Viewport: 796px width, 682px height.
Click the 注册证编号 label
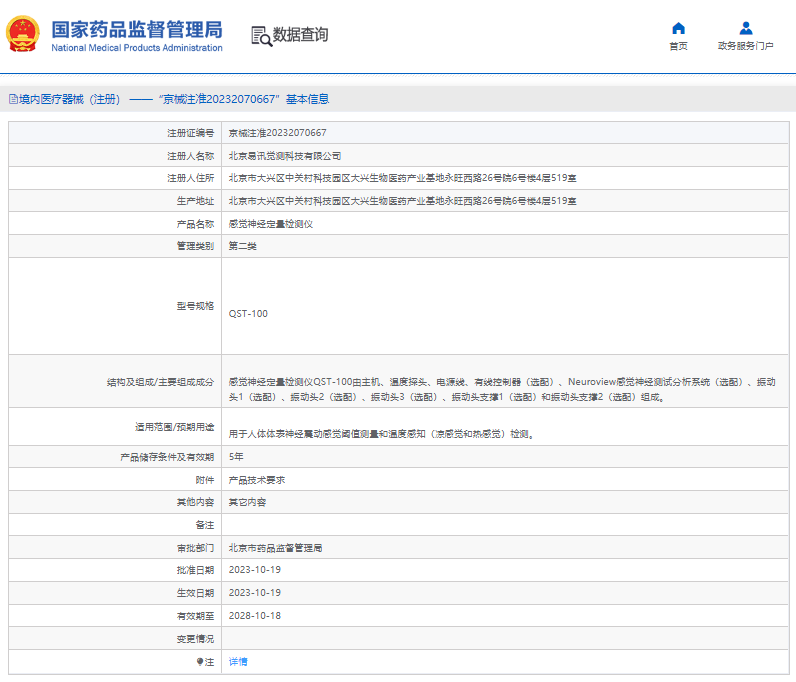click(x=191, y=133)
